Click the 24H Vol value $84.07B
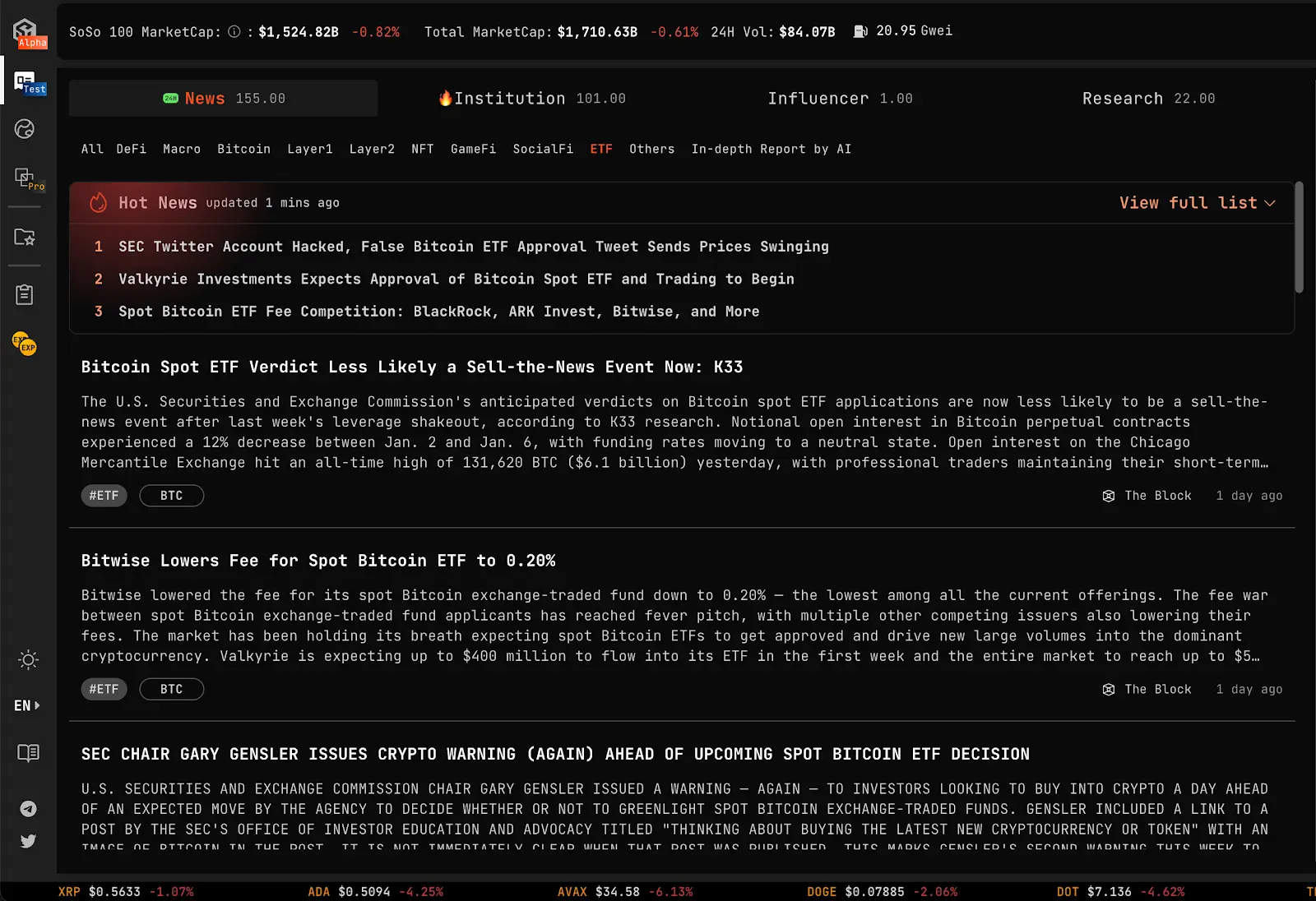Viewport: 1316px width, 901px height. click(807, 32)
